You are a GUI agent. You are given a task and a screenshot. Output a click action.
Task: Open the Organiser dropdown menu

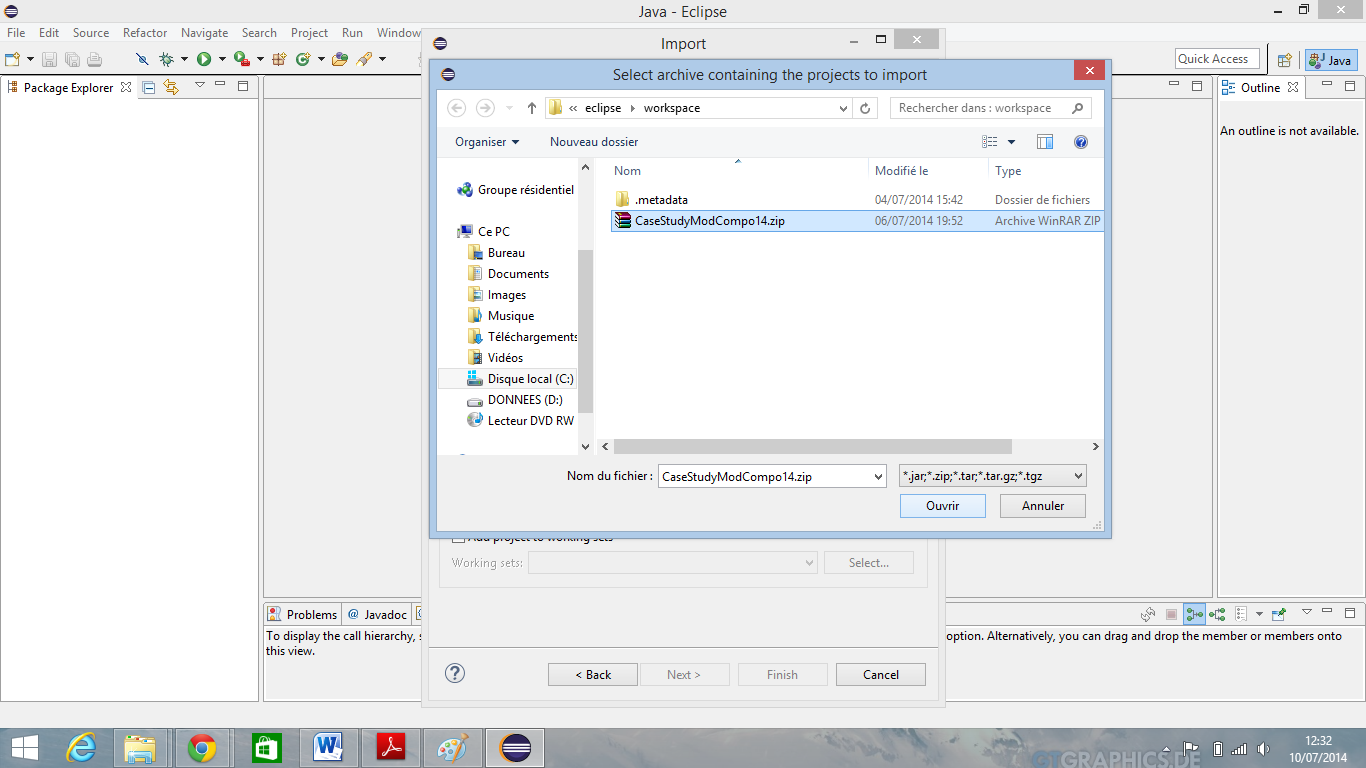coord(487,142)
